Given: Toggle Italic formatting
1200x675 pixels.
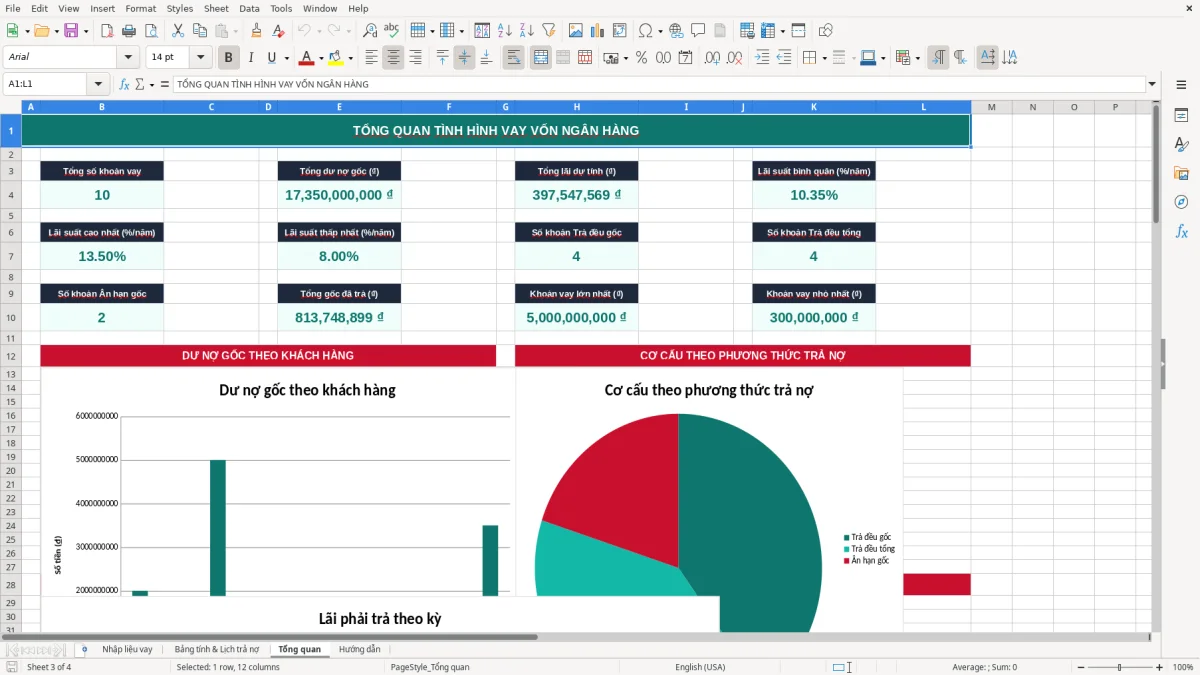Looking at the screenshot, I should click(250, 58).
